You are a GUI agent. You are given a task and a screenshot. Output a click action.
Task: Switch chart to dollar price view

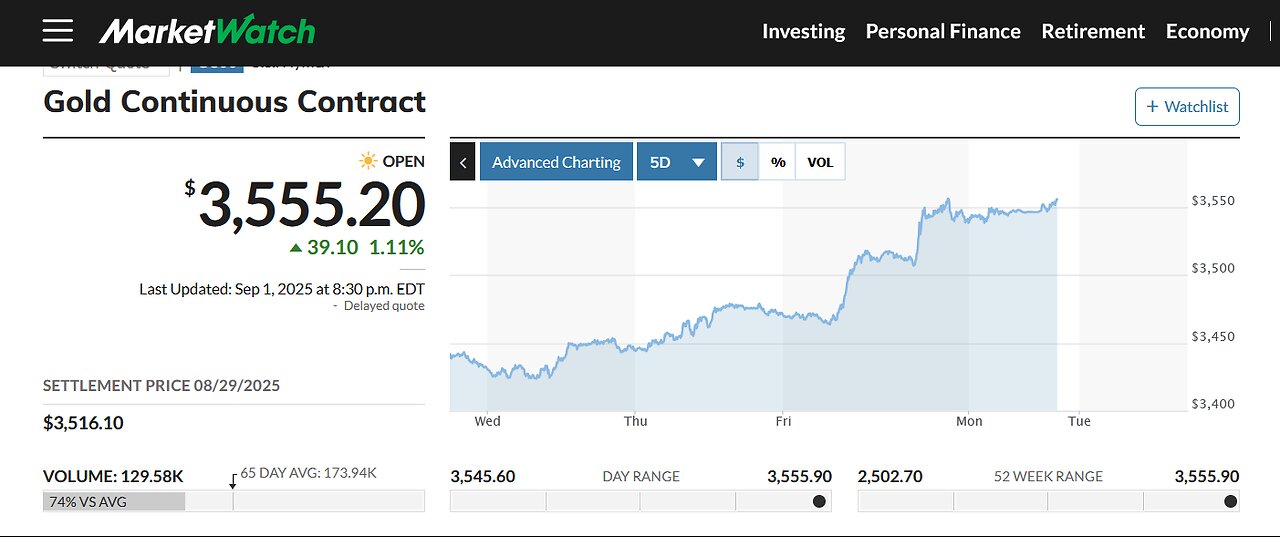(740, 162)
